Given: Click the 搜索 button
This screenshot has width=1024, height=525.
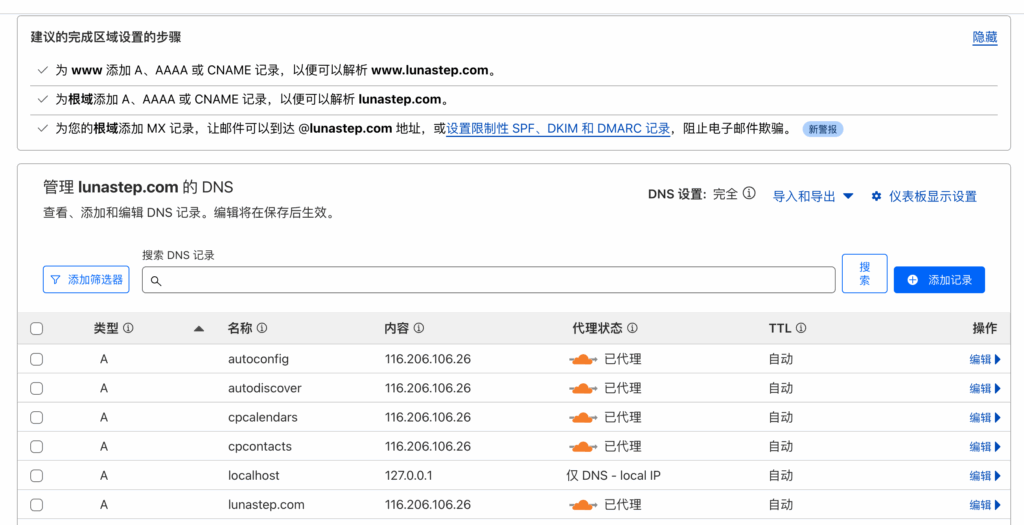Looking at the screenshot, I should coord(865,274).
